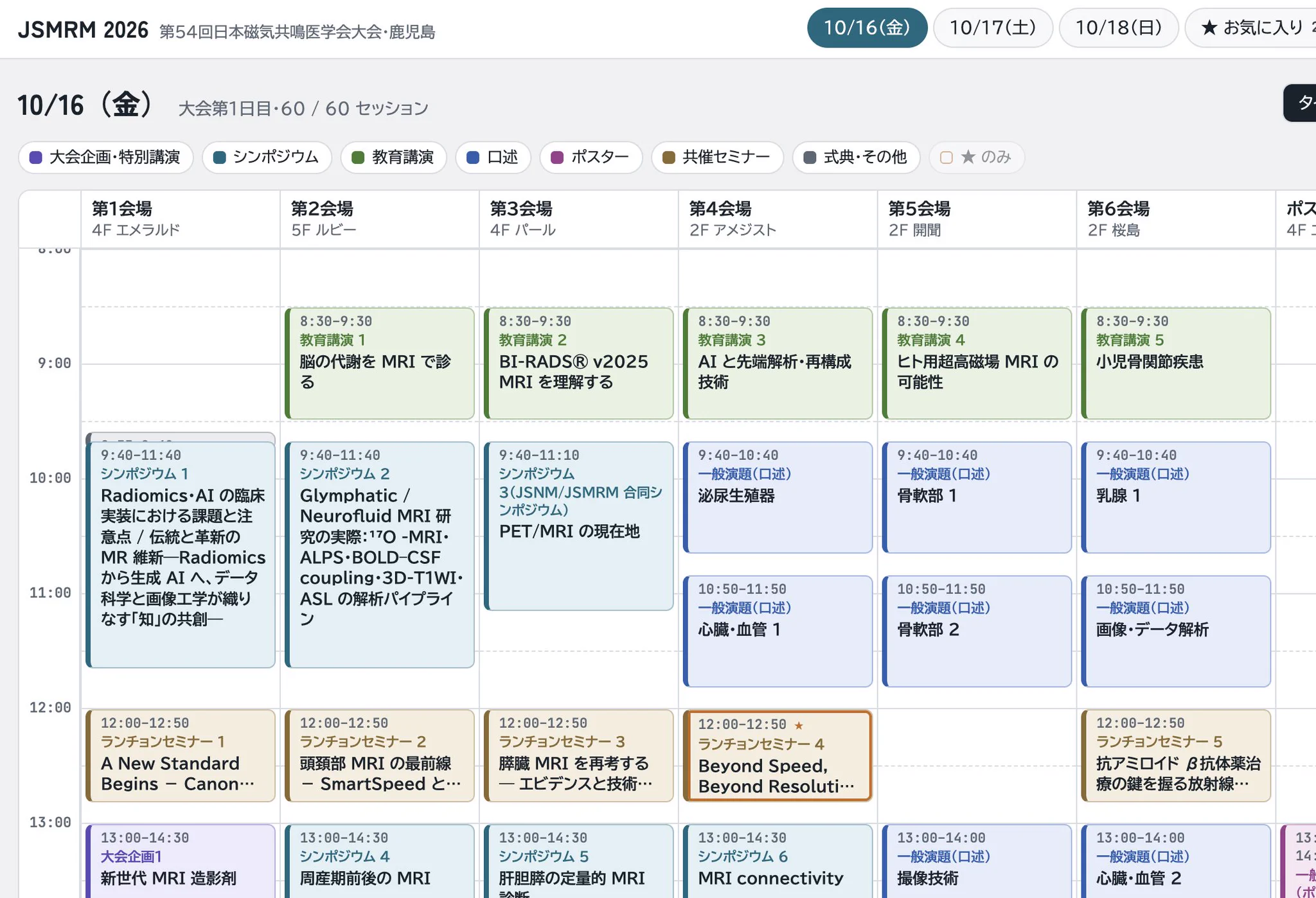
Task: Open 教育講演 4 超高磁場 MRI session
Action: [x=977, y=364]
